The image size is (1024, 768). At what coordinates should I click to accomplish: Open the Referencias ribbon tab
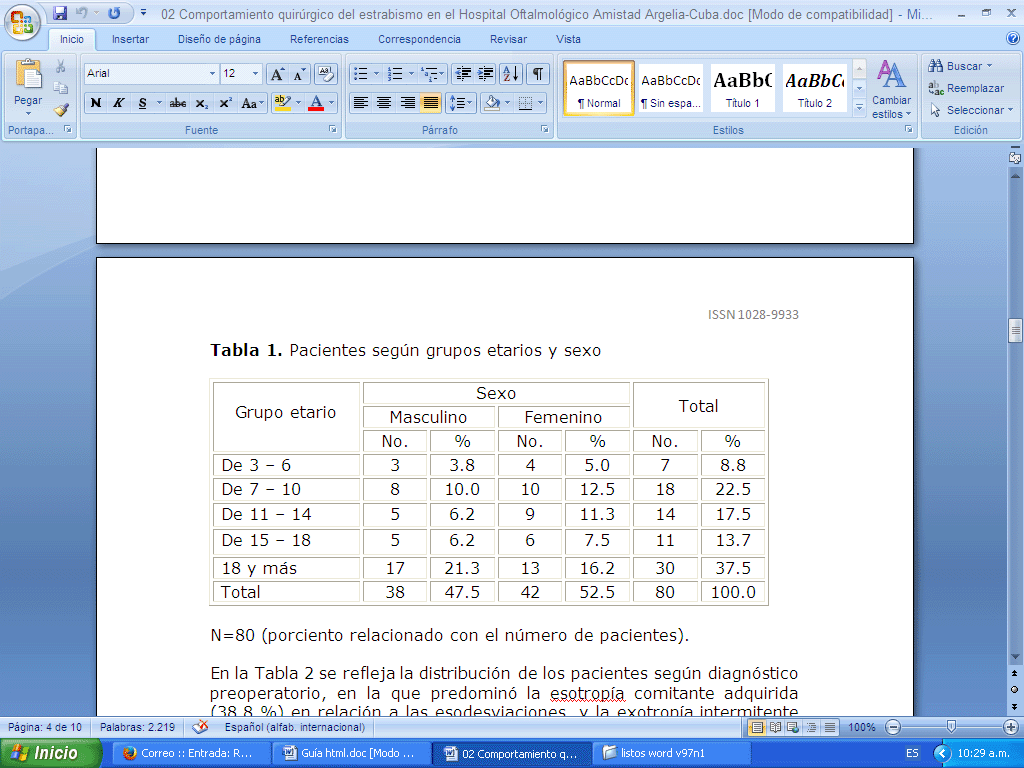[x=319, y=39]
